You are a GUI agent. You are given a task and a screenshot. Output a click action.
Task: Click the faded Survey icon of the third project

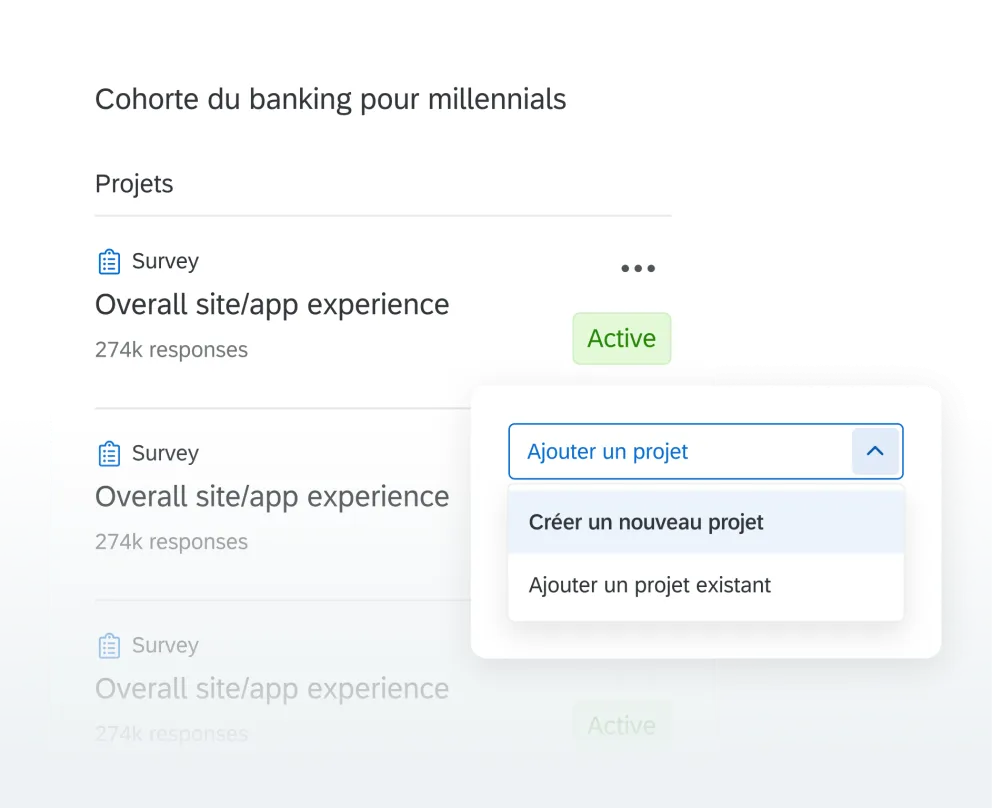point(108,645)
